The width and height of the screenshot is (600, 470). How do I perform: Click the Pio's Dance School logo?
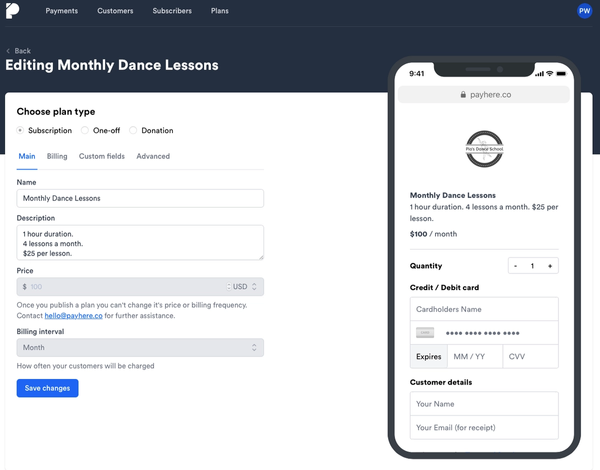(483, 152)
